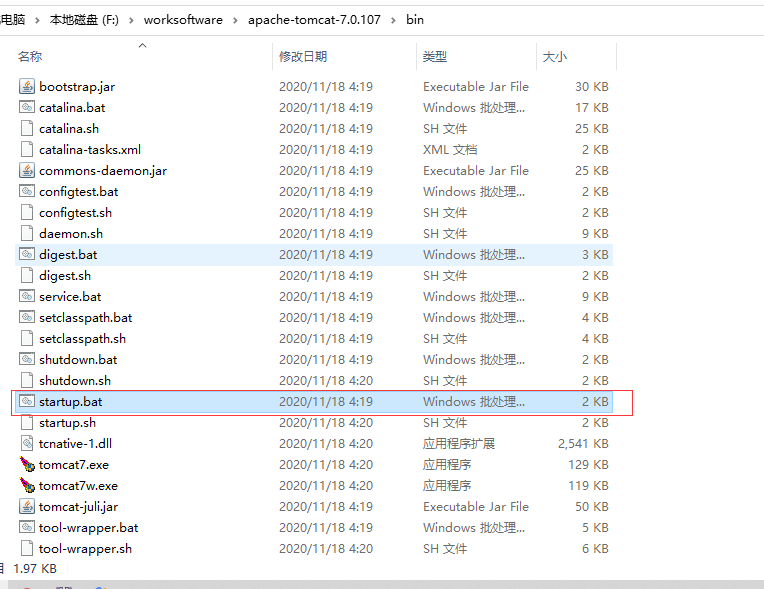Click the bin breadcrumb segment
This screenshot has height=589, width=764.
[415, 19]
